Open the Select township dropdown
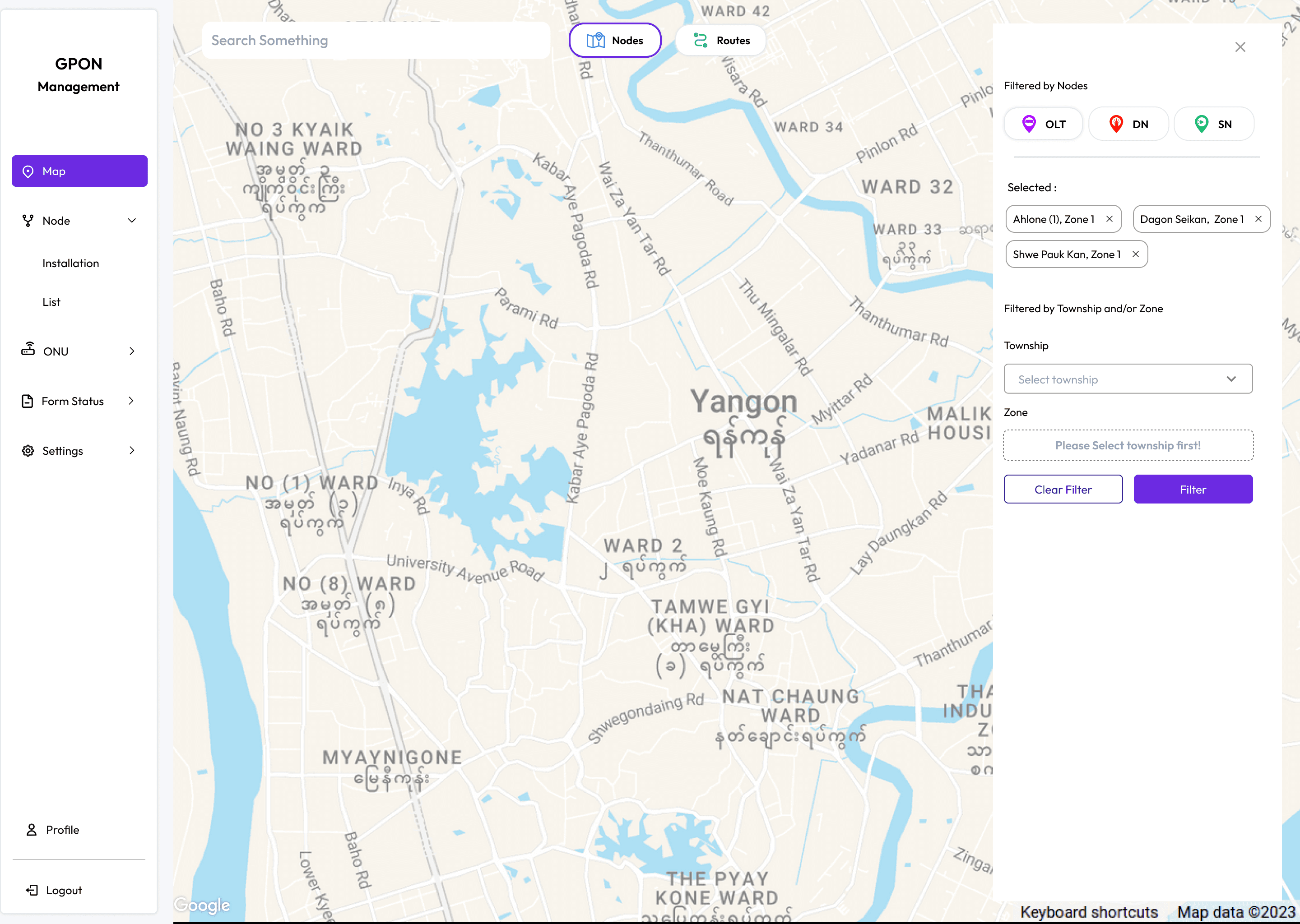 [x=1128, y=379]
